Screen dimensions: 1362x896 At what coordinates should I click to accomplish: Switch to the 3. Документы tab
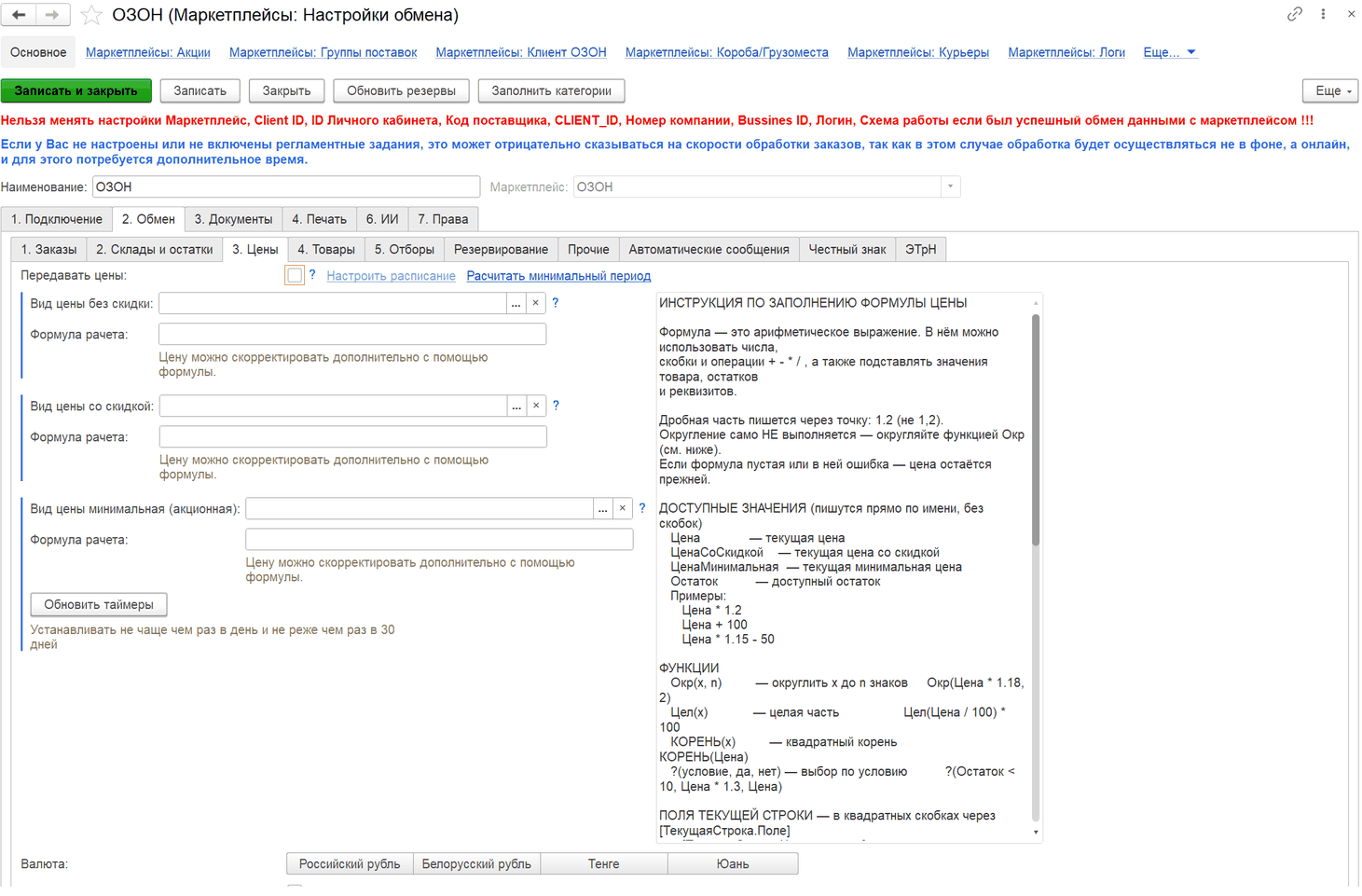click(234, 219)
